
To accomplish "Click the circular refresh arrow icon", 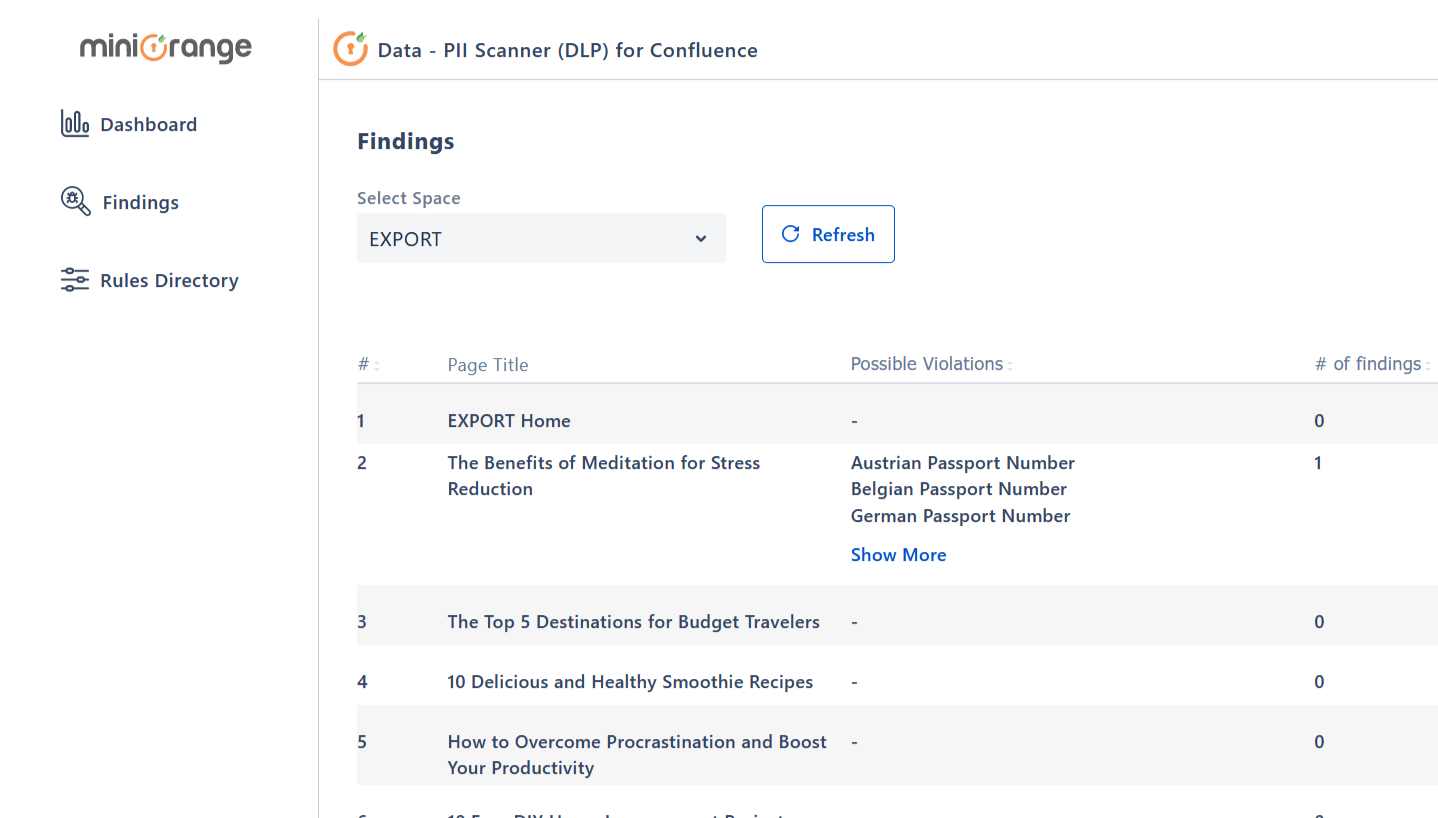I will [x=790, y=234].
